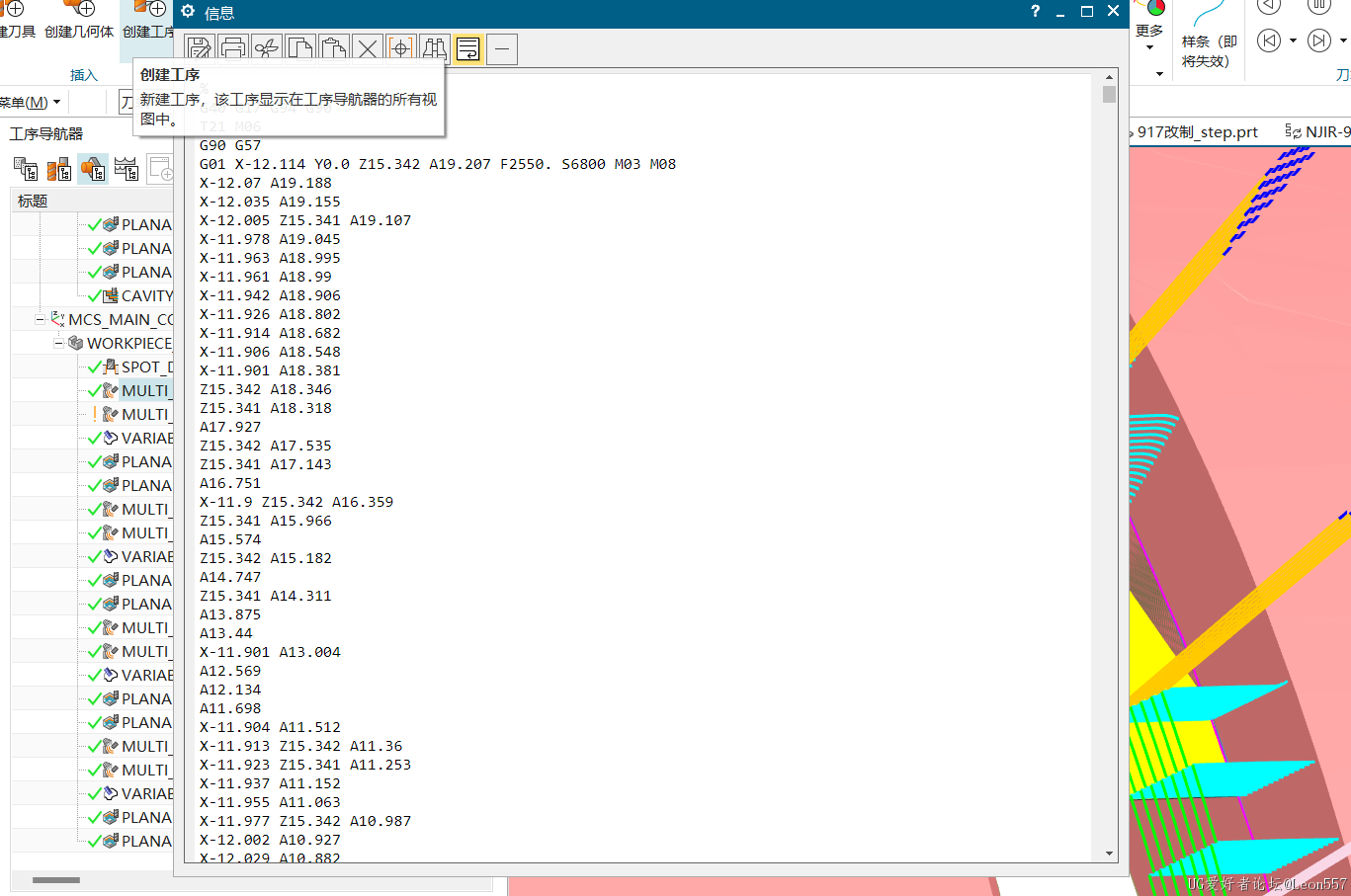Select the highlighted Geometry view icon in the navigator
The width and height of the screenshot is (1351, 896).
coord(93,169)
